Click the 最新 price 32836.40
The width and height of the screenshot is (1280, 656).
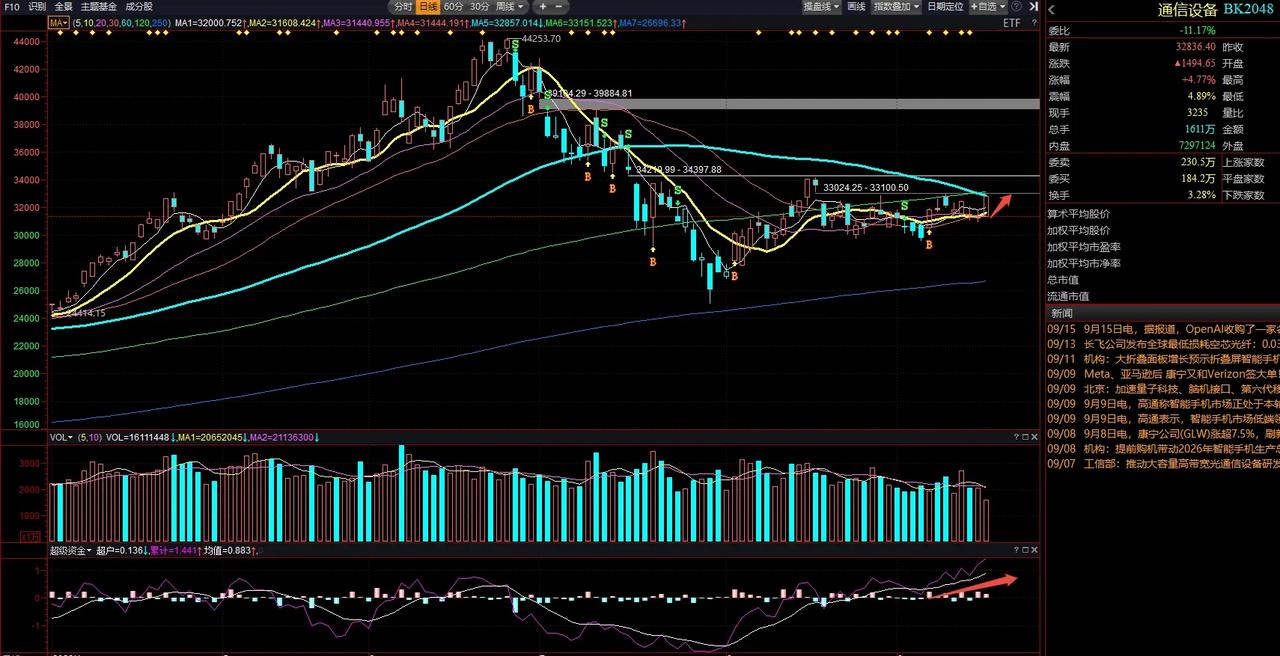click(1196, 46)
